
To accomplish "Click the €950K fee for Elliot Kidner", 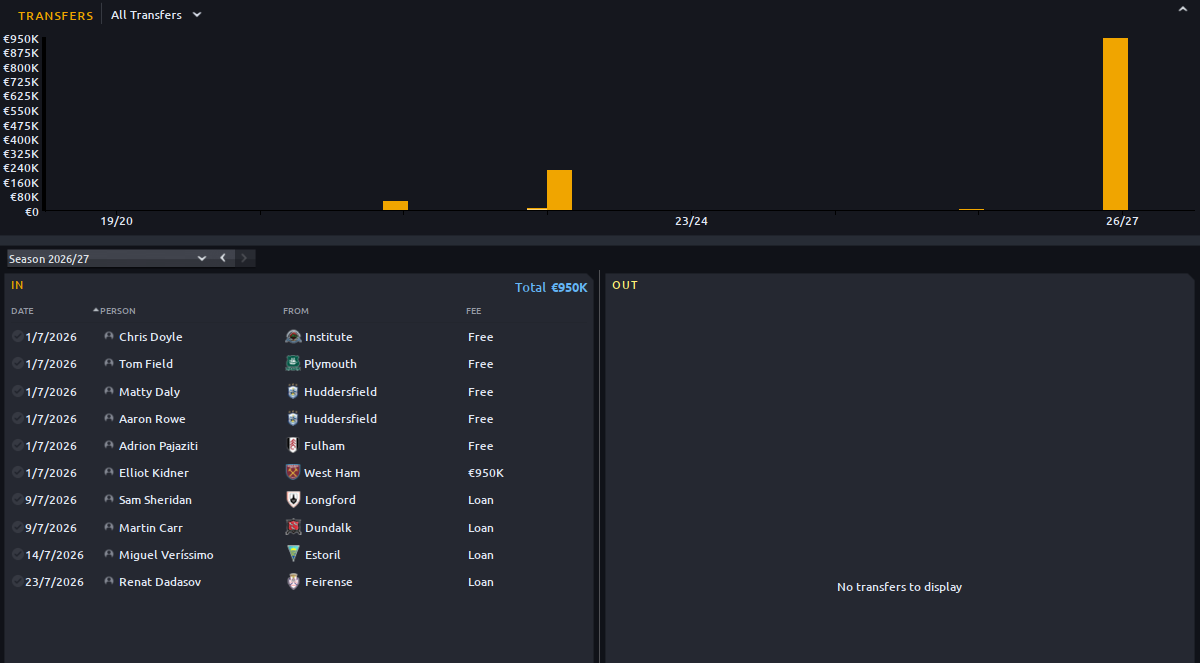I will point(486,473).
